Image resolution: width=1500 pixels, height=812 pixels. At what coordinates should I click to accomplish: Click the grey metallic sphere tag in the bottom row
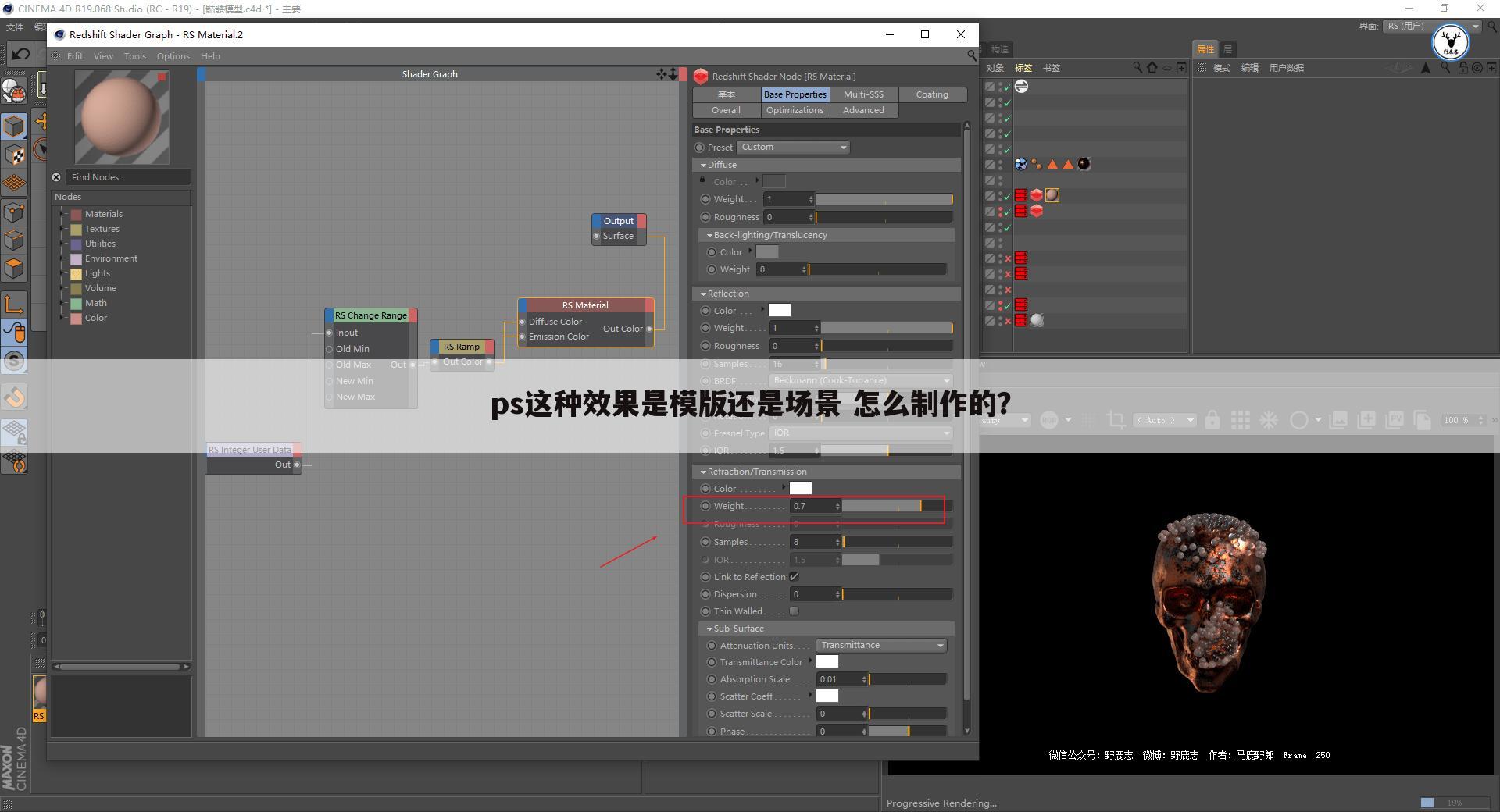pos(1037,320)
